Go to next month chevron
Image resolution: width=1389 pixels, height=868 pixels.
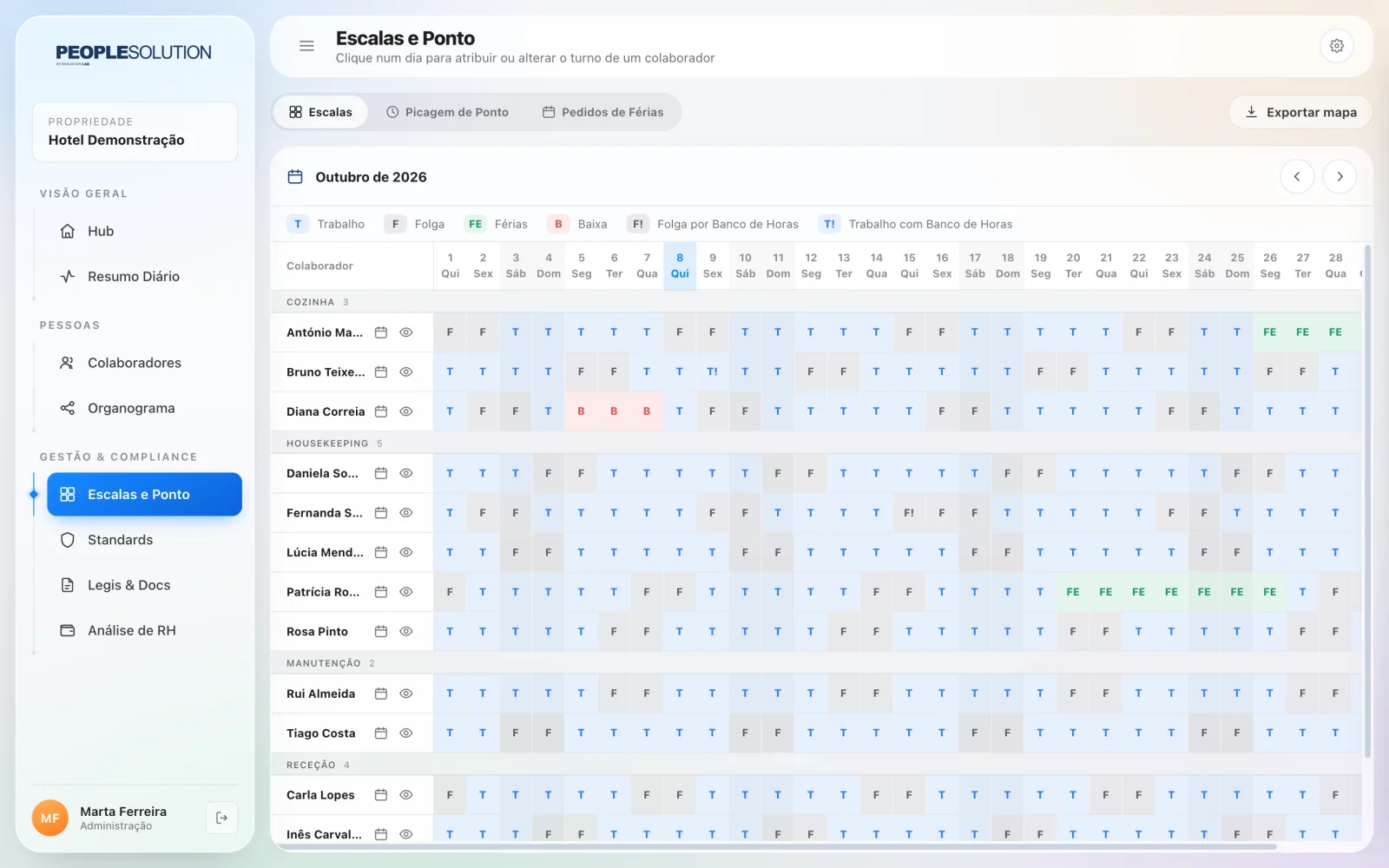click(x=1340, y=177)
